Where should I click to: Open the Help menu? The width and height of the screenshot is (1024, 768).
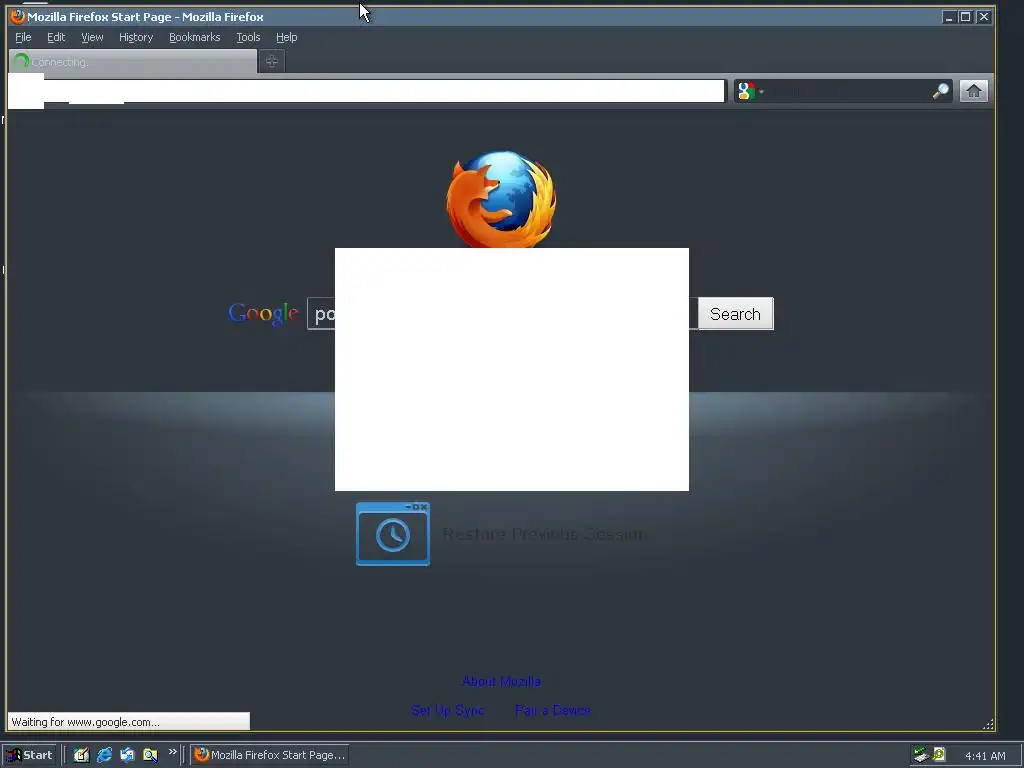coord(286,37)
